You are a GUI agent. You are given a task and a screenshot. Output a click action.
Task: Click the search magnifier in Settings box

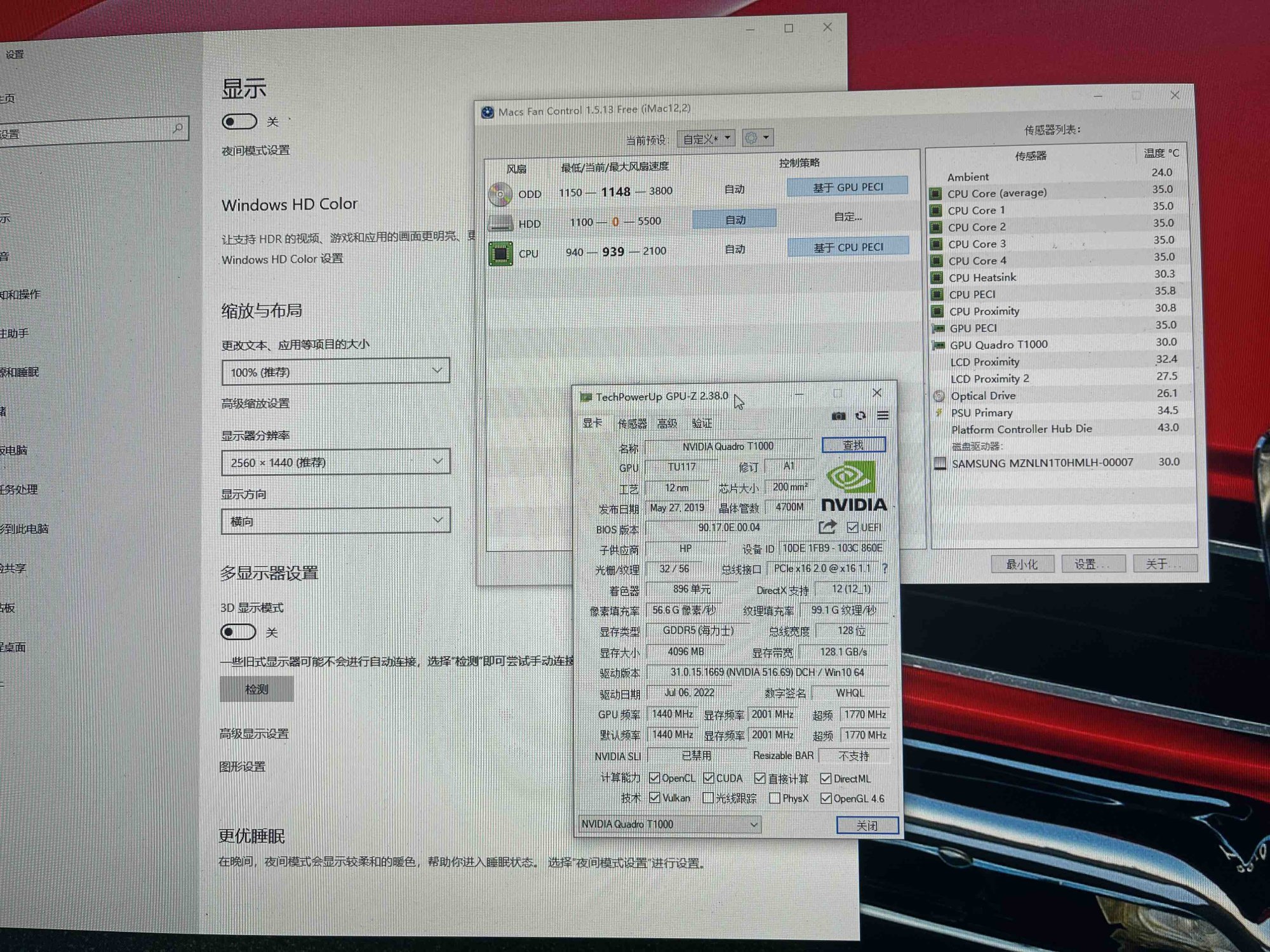[178, 129]
